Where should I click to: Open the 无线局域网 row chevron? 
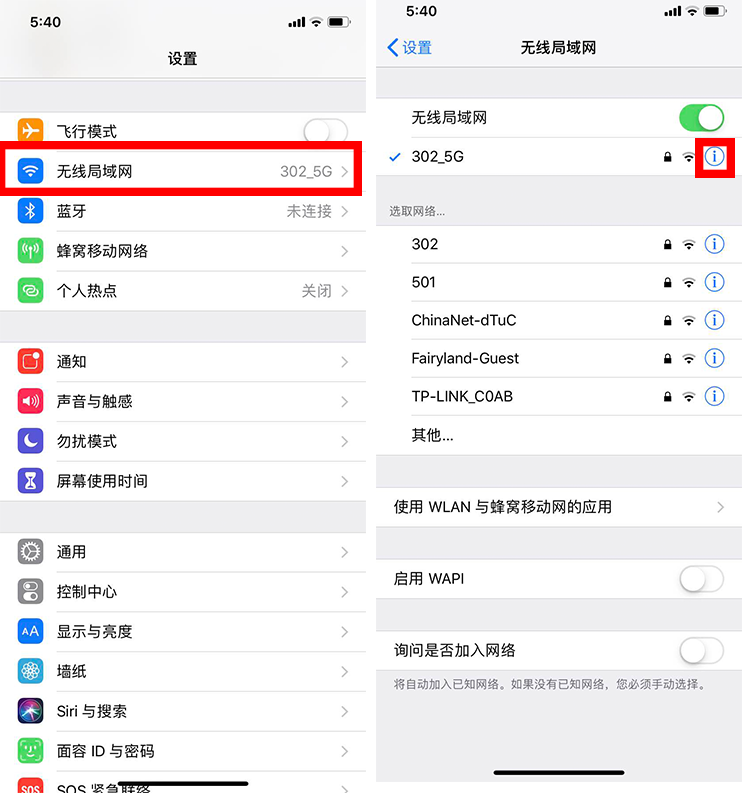pos(344,171)
